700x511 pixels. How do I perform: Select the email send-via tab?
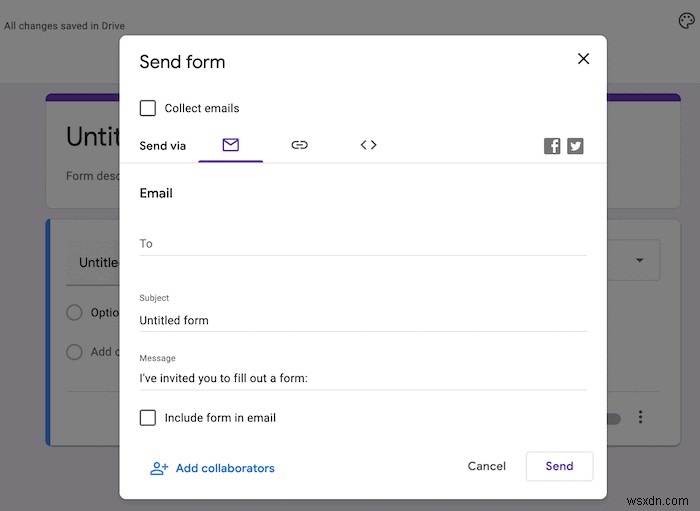point(231,145)
